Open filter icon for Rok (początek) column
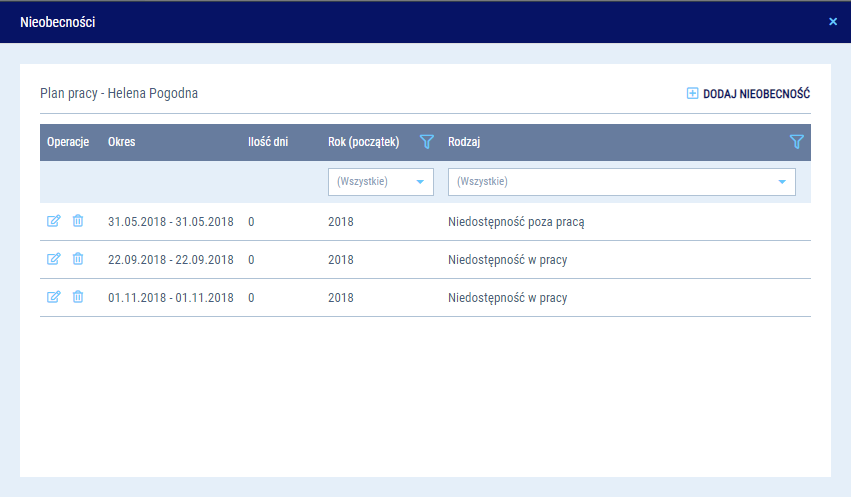The height and width of the screenshot is (497, 851). [x=426, y=142]
